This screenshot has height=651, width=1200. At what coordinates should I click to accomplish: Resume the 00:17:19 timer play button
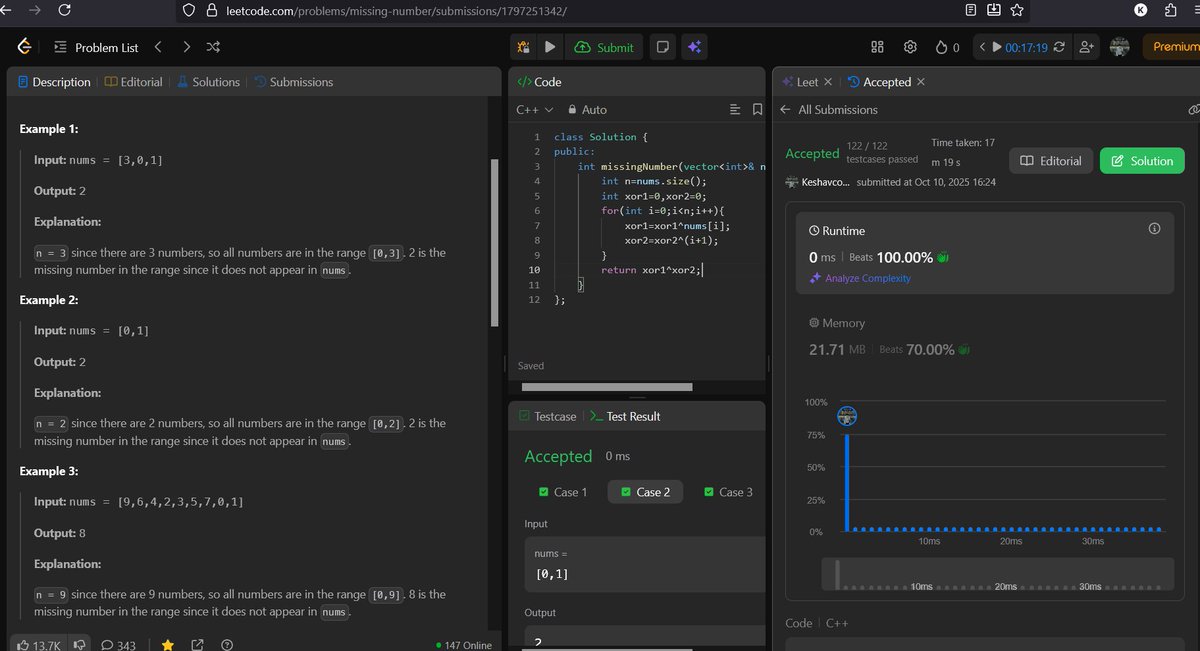tap(997, 47)
